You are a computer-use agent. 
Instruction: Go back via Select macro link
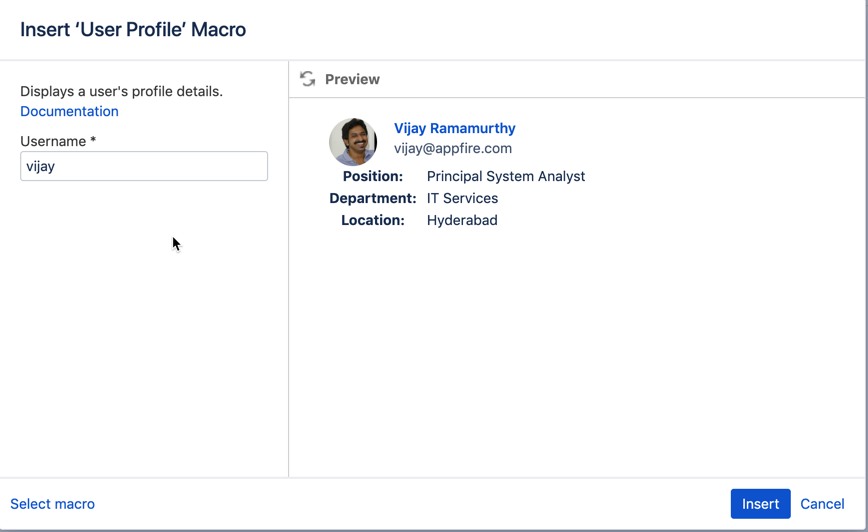pos(52,504)
